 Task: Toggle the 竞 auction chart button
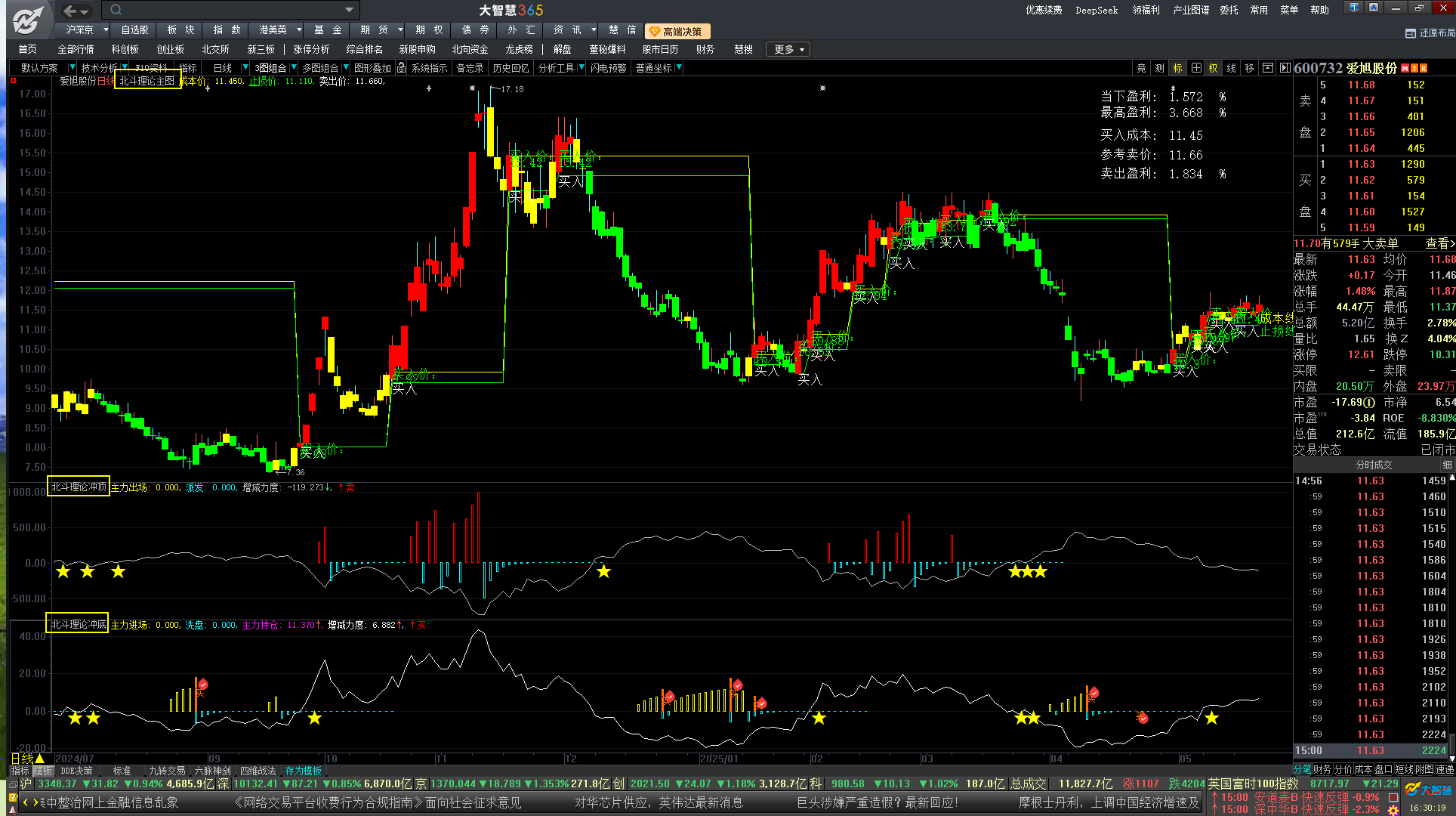point(1141,68)
